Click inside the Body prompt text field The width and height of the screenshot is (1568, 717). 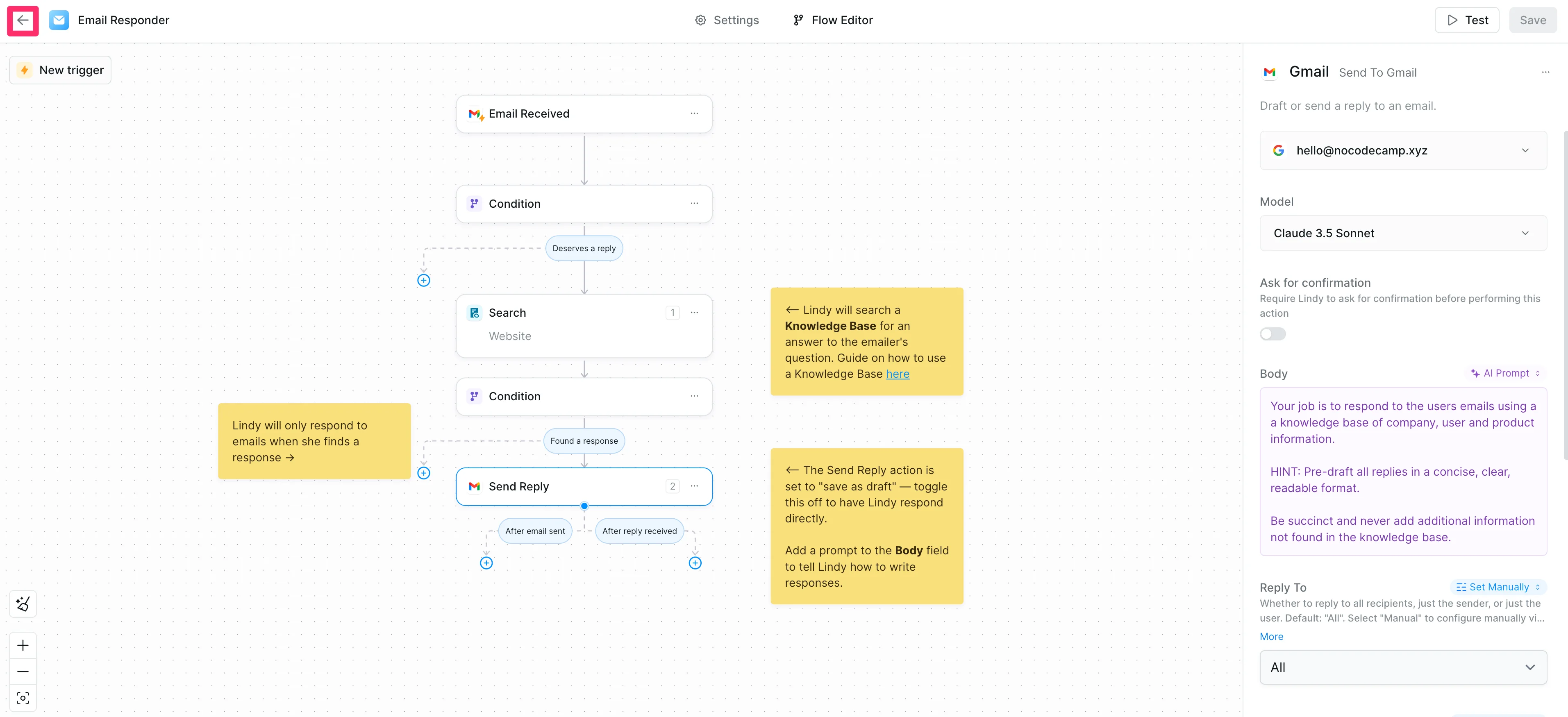coord(1402,472)
